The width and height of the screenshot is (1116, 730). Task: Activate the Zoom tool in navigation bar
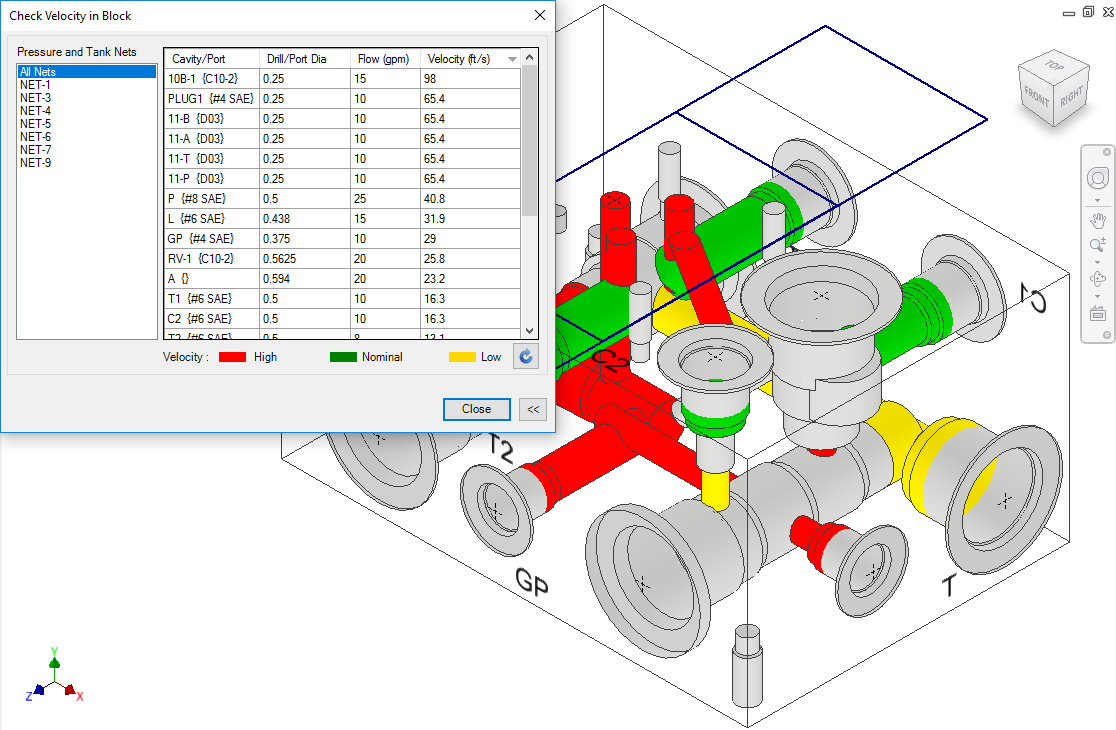coord(1098,245)
